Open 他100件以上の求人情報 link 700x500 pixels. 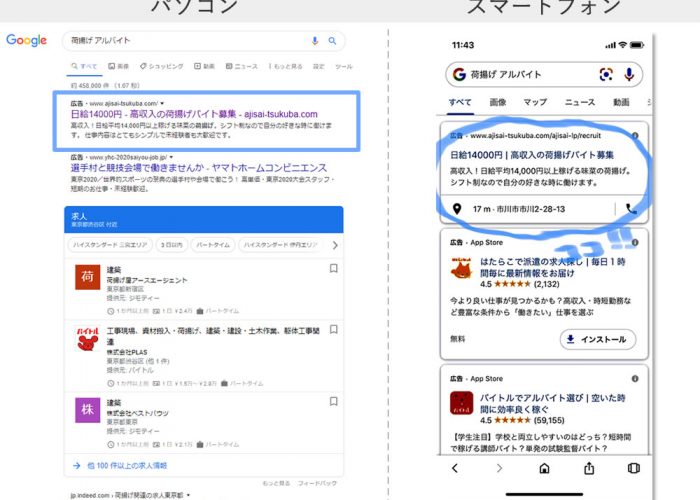point(127,466)
